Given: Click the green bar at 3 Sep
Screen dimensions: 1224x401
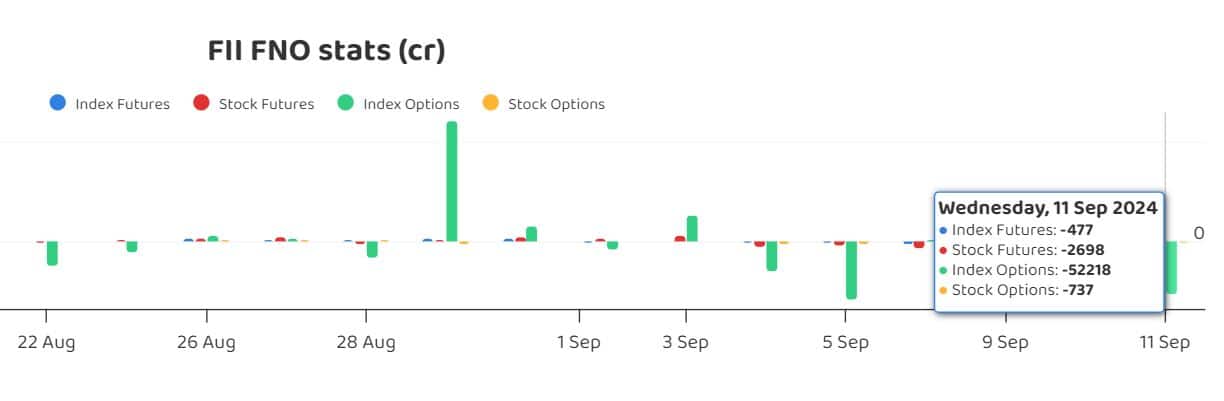Looking at the screenshot, I should pyautogui.click(x=692, y=229).
